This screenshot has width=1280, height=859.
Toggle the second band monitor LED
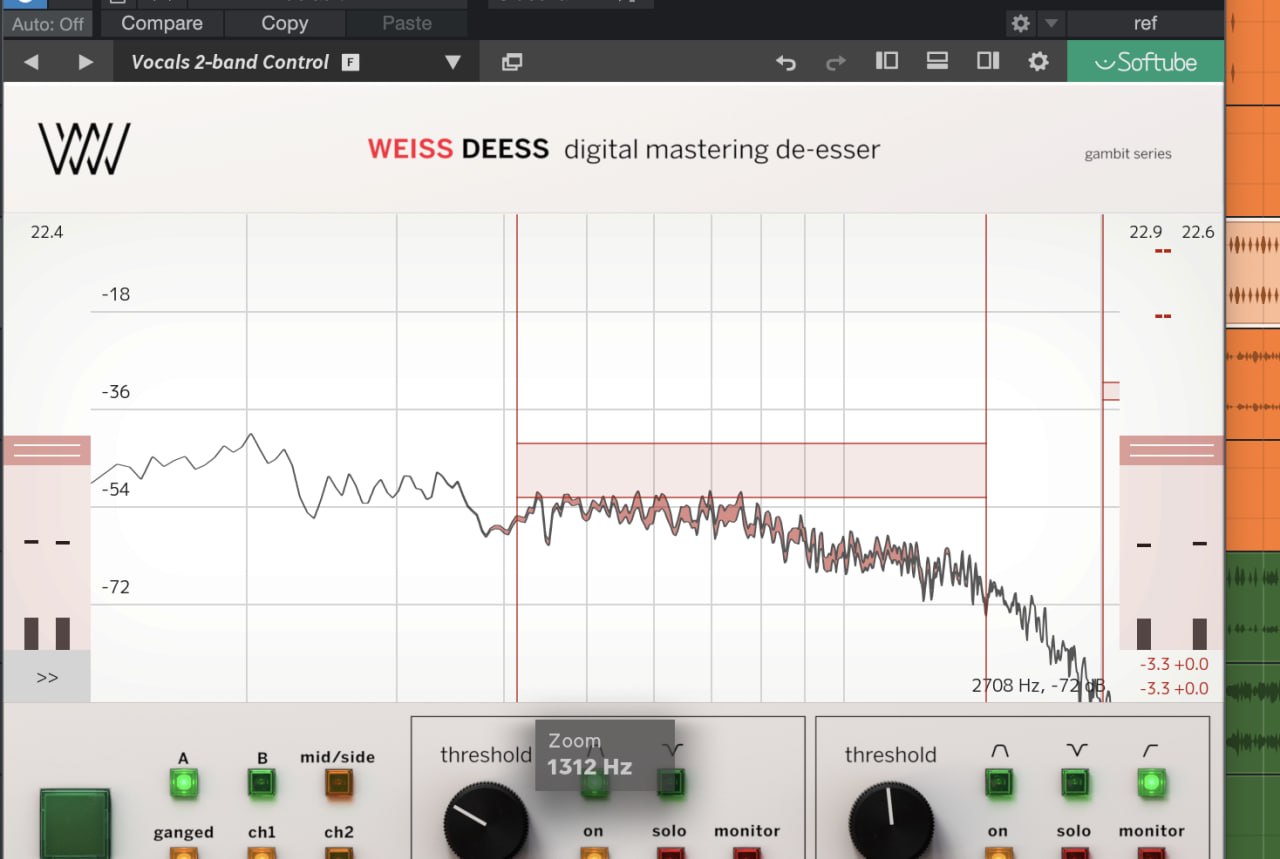(x=1151, y=854)
